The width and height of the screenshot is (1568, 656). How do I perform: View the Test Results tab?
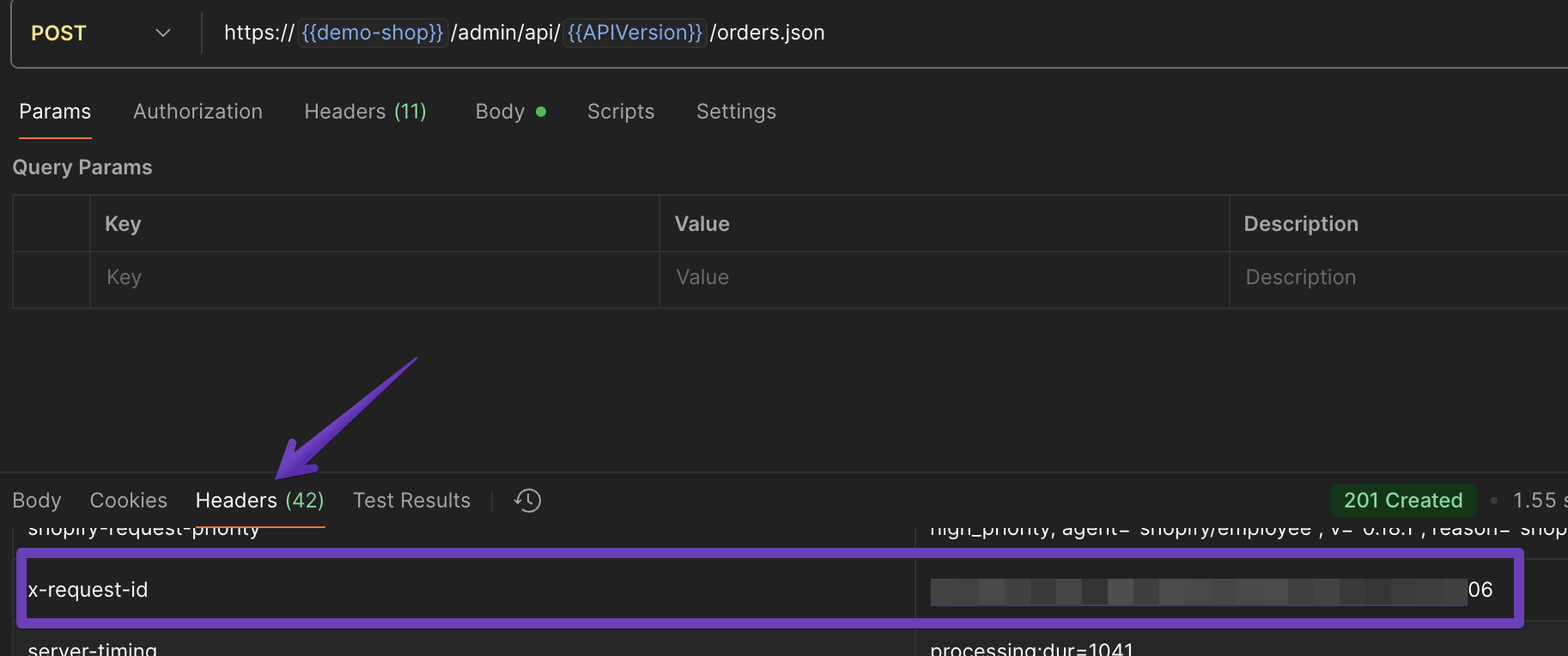point(411,500)
